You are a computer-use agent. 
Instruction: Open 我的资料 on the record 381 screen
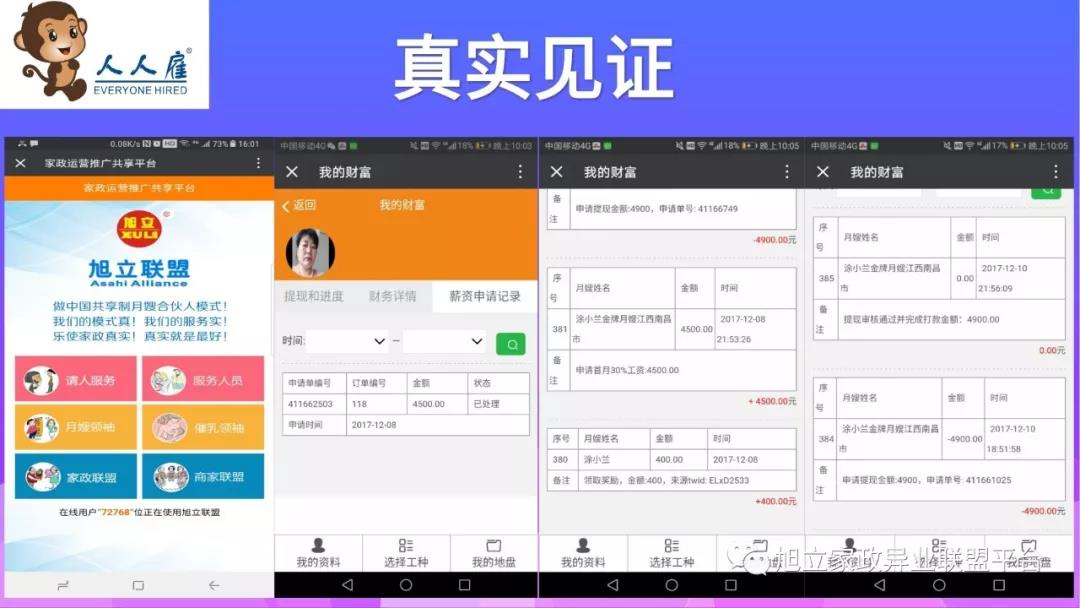(x=583, y=554)
